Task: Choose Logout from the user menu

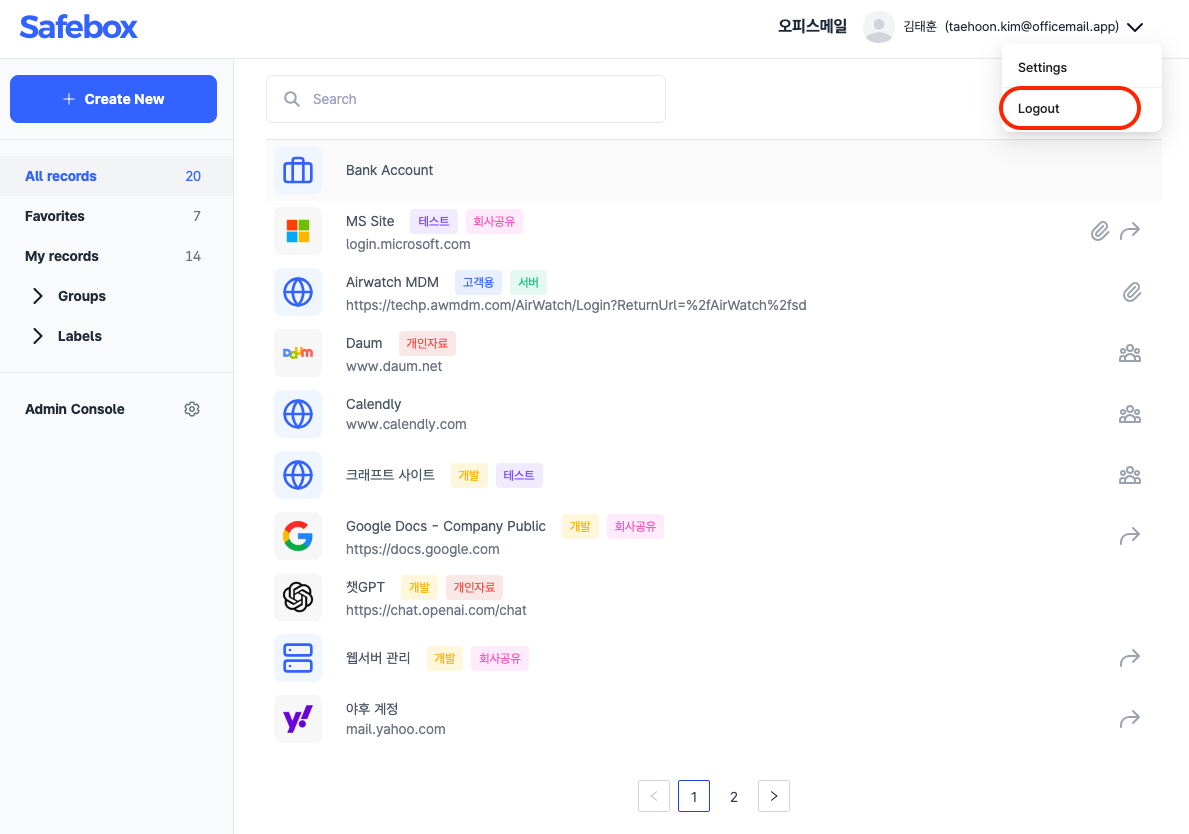Action: pos(1039,109)
